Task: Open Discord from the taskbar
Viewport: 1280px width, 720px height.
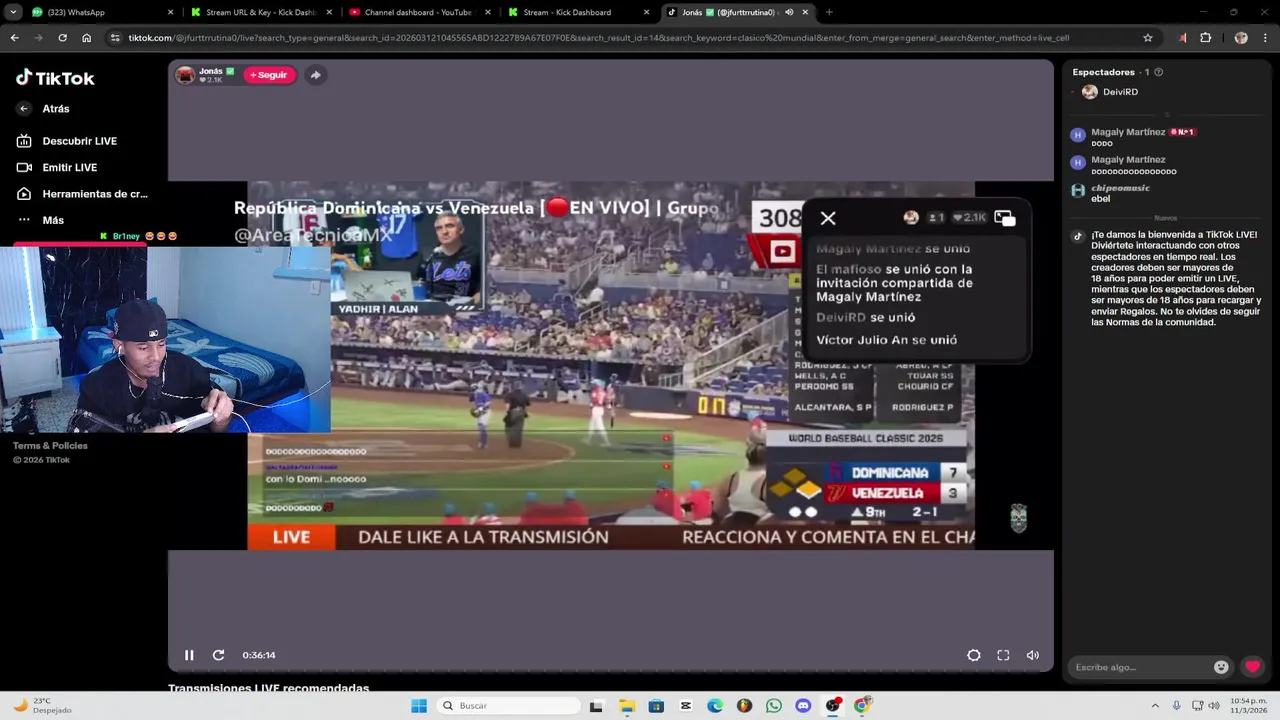Action: pos(803,706)
